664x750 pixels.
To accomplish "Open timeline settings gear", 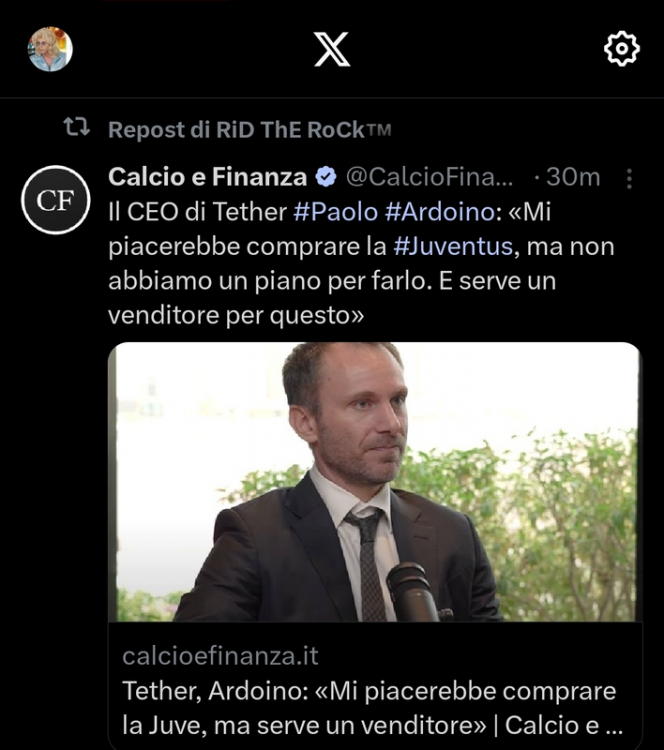I will click(x=622, y=48).
